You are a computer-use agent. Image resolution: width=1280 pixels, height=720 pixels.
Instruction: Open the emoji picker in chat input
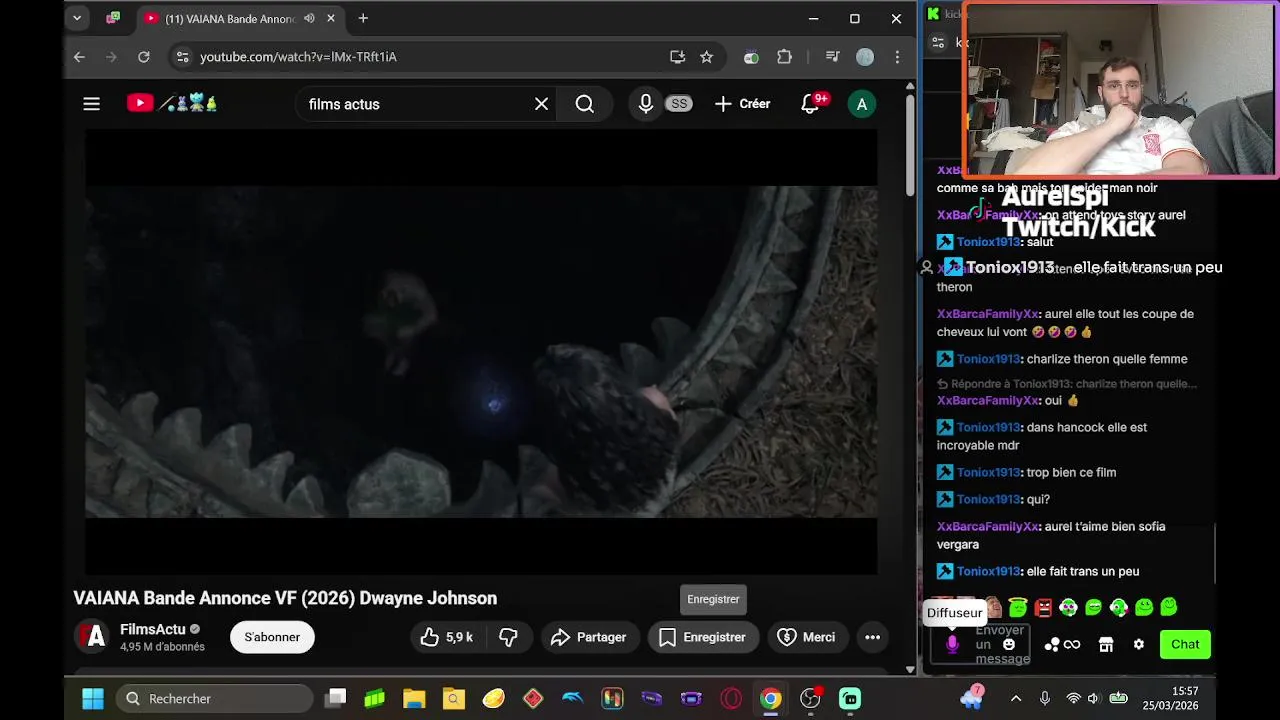coord(1009,645)
